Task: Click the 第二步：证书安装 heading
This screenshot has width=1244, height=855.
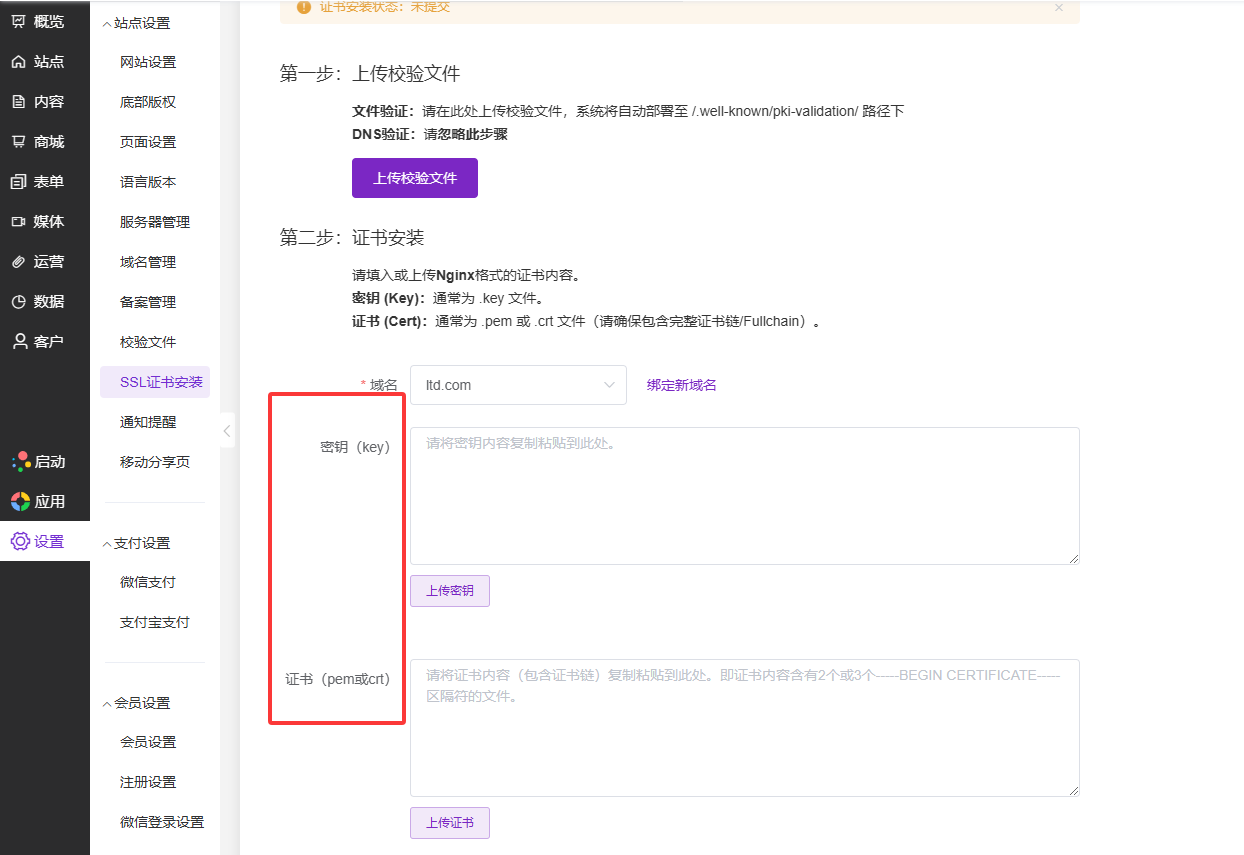Action: click(x=352, y=238)
